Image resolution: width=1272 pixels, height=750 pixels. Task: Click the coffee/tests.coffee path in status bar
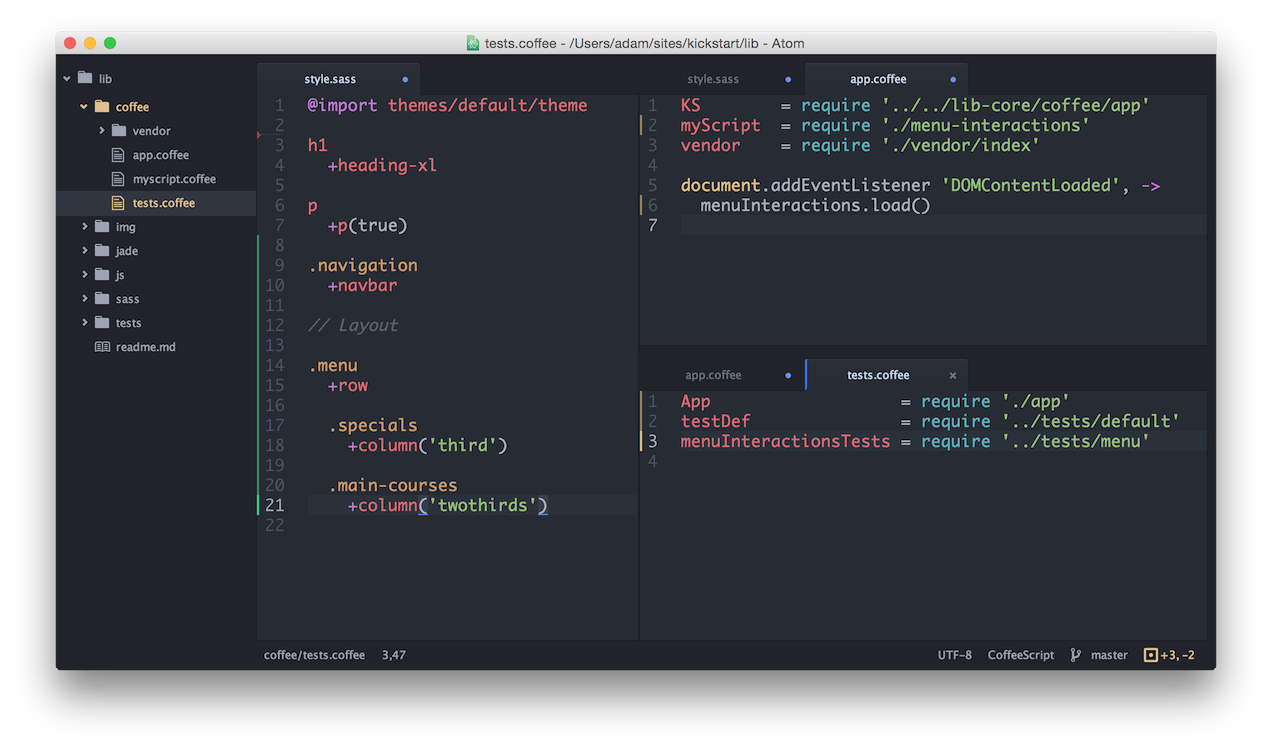314,655
